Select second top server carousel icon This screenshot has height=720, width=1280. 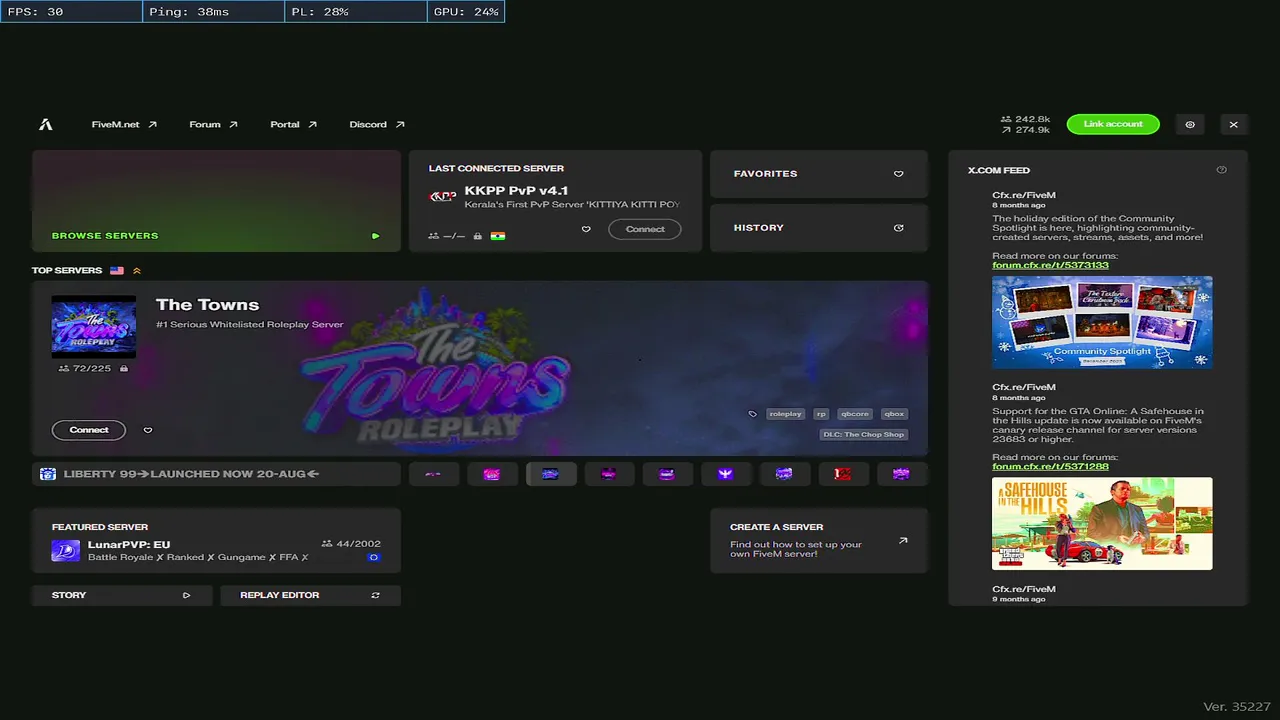pyautogui.click(x=492, y=474)
